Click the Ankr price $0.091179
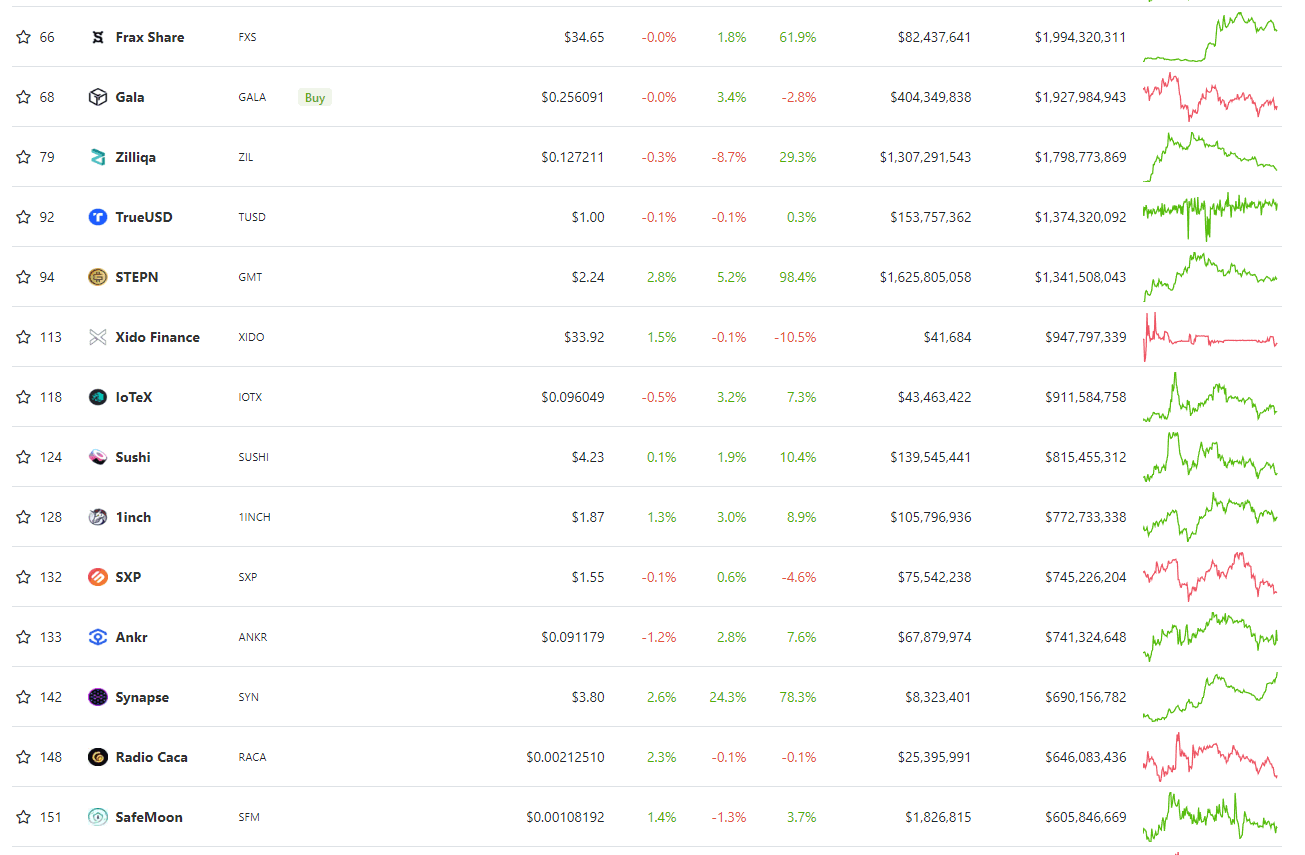Image resolution: width=1305 pixels, height=855 pixels. click(x=573, y=637)
